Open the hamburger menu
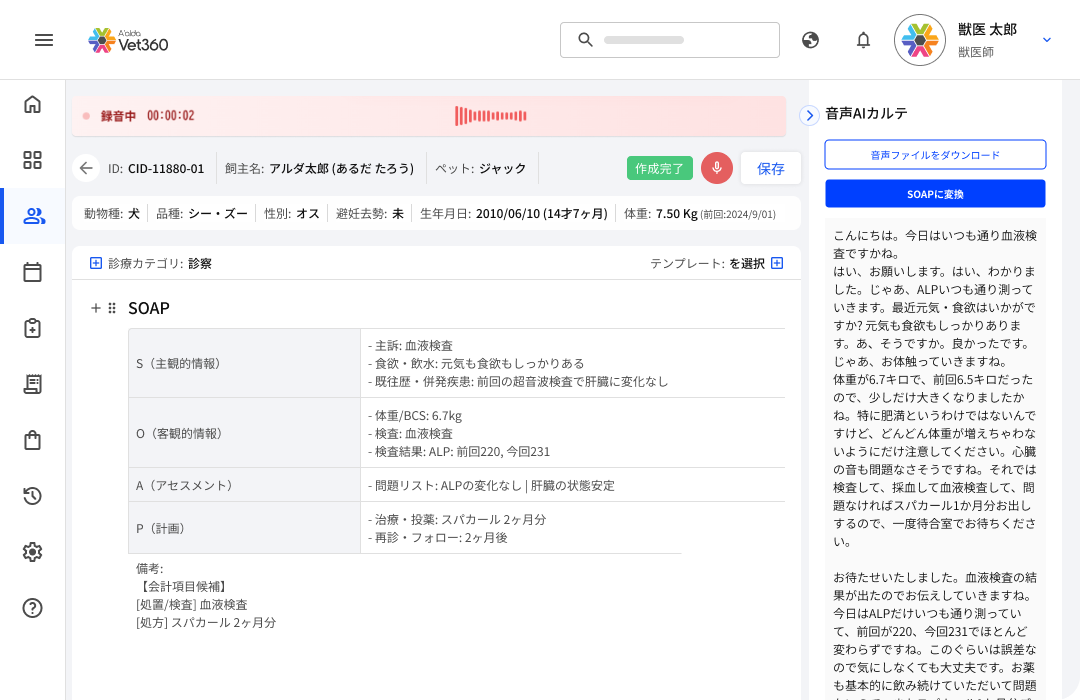The height and width of the screenshot is (700, 1080). point(44,40)
